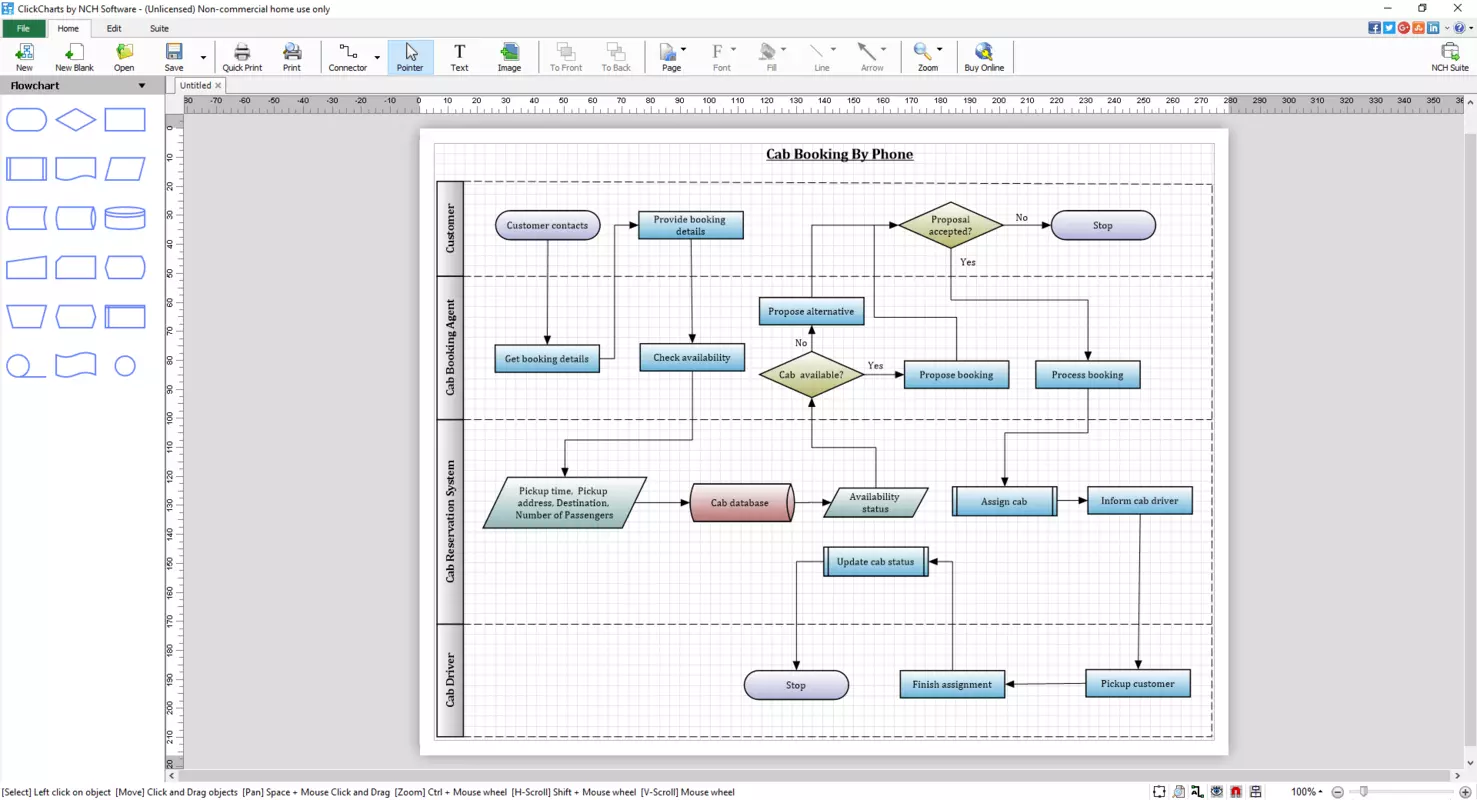Click the Save icon

tap(174, 57)
